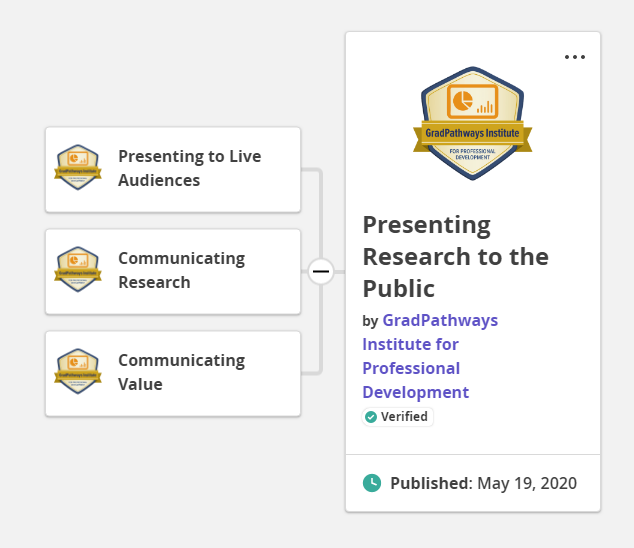Open the Communicating Research card
The image size is (634, 548).
point(173,271)
